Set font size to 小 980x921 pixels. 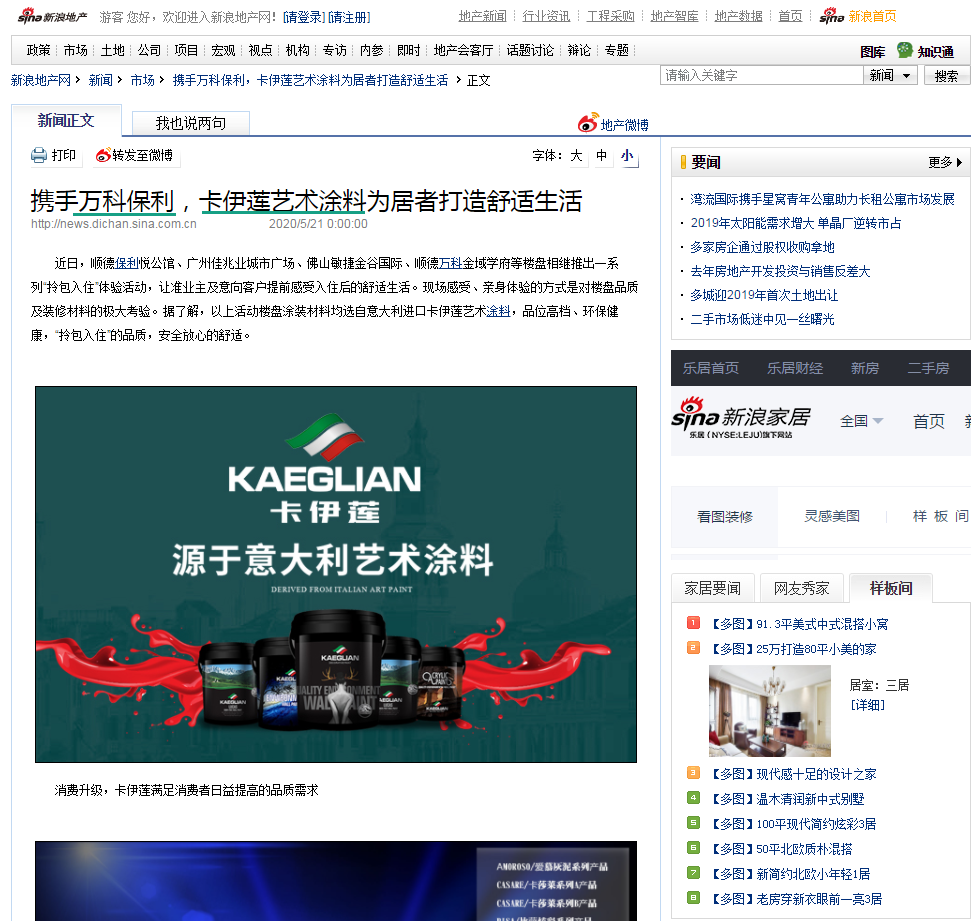click(x=628, y=155)
